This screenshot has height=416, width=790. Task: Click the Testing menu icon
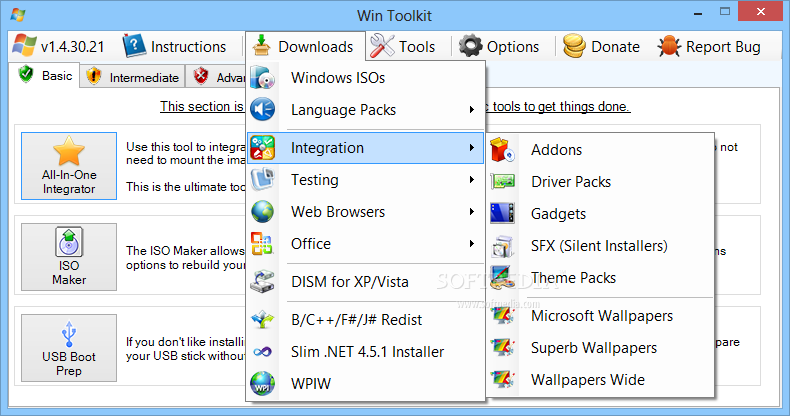tap(262, 179)
